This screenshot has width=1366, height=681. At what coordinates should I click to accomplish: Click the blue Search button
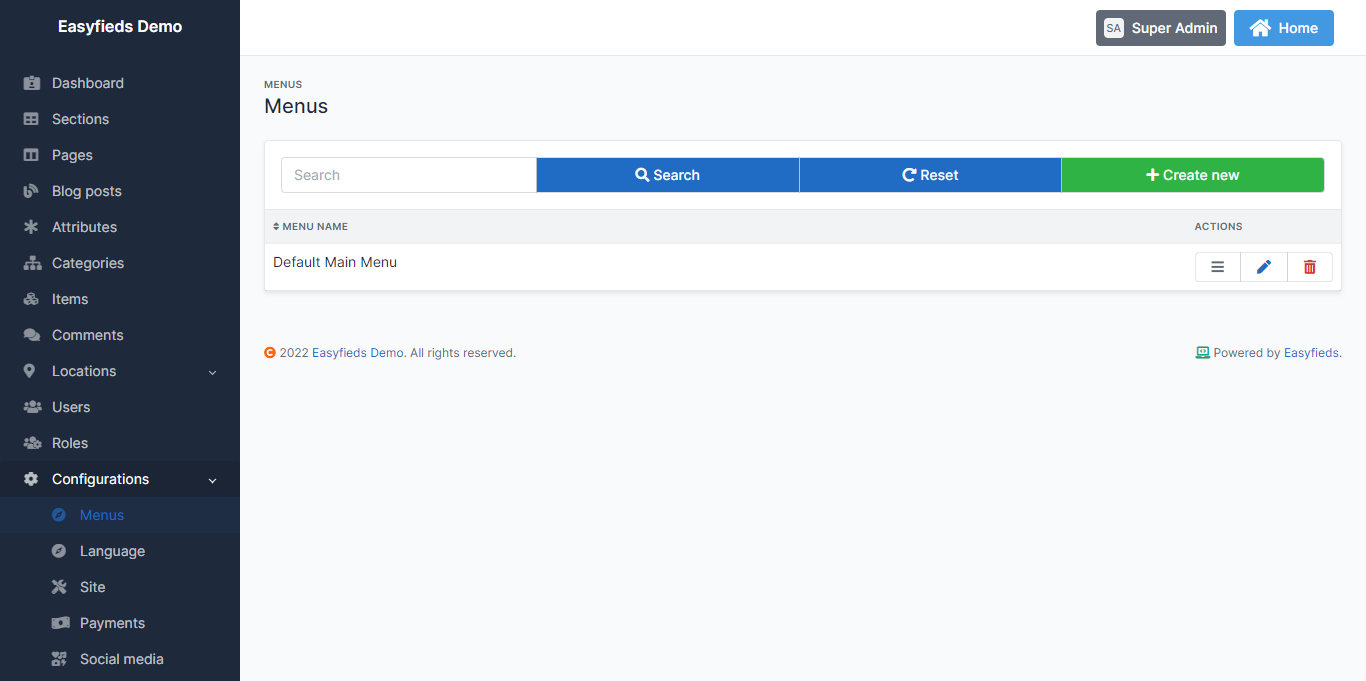coord(668,175)
